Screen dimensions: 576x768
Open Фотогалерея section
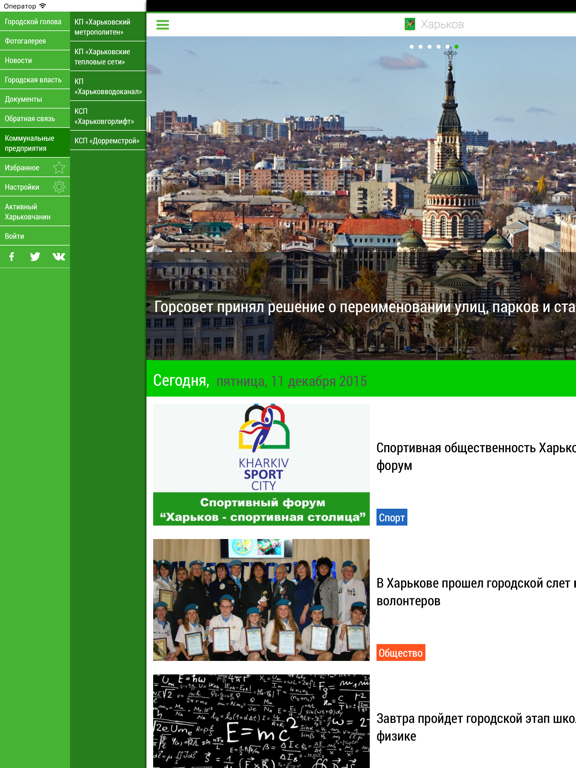click(35, 41)
